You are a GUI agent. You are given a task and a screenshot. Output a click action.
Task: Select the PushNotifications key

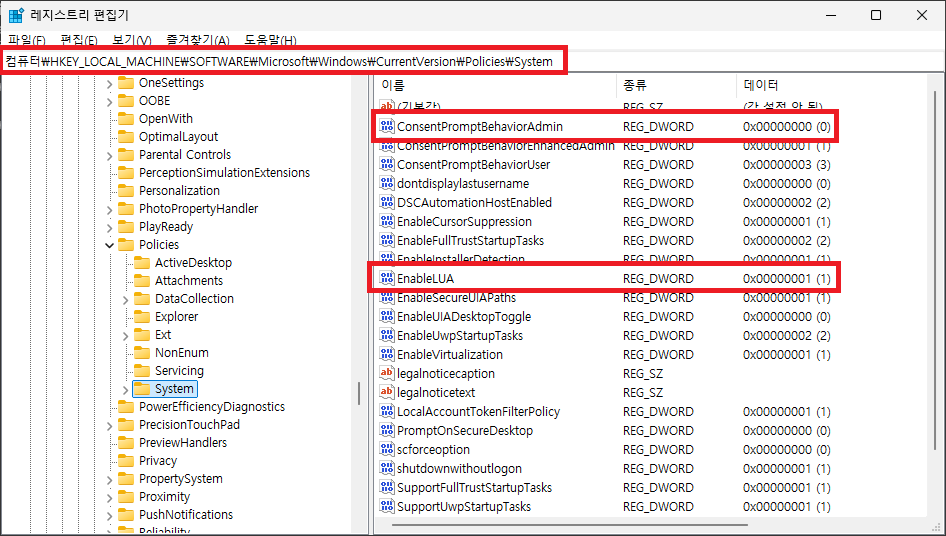point(186,515)
